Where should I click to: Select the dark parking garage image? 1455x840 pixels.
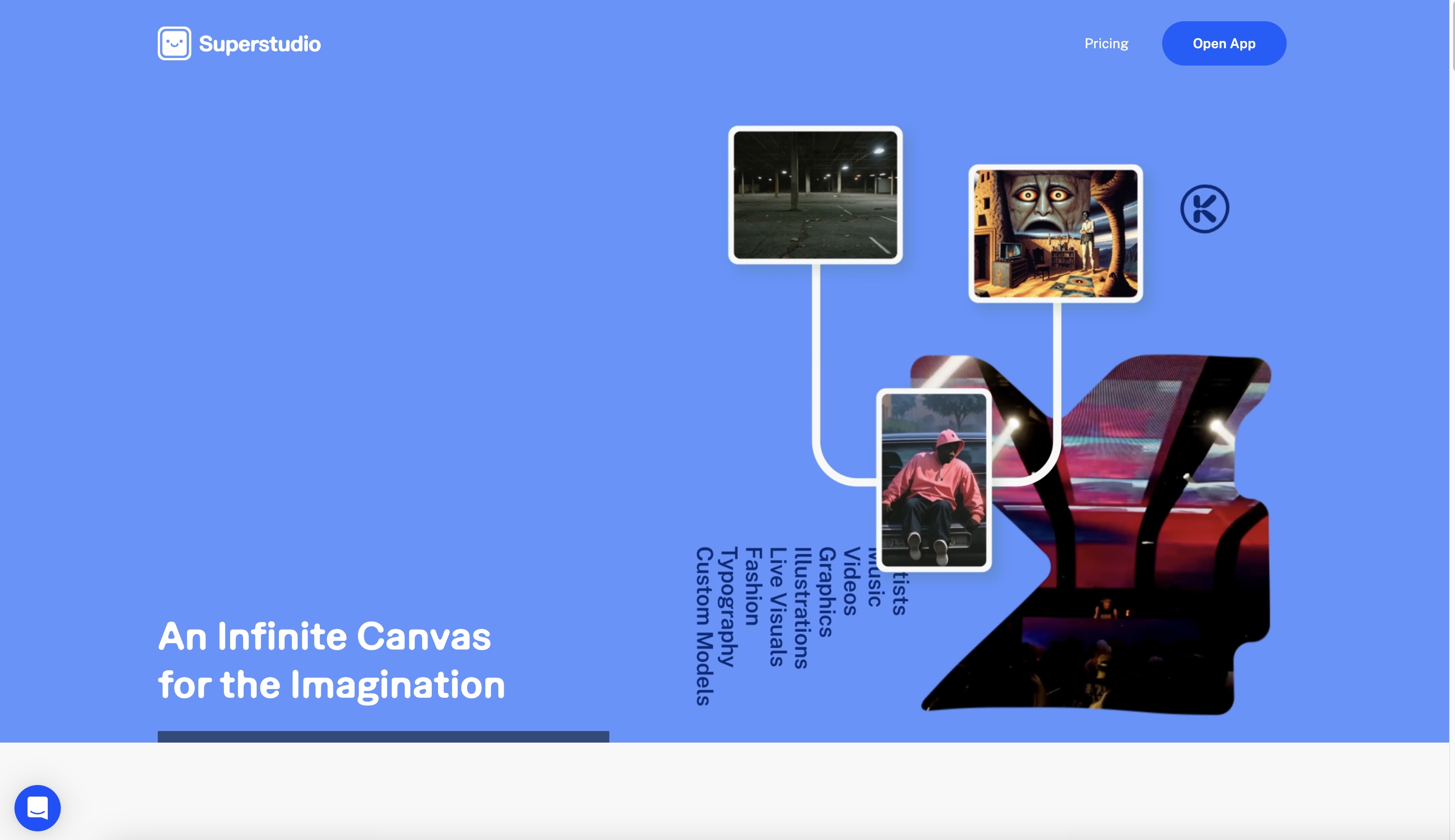pos(815,195)
